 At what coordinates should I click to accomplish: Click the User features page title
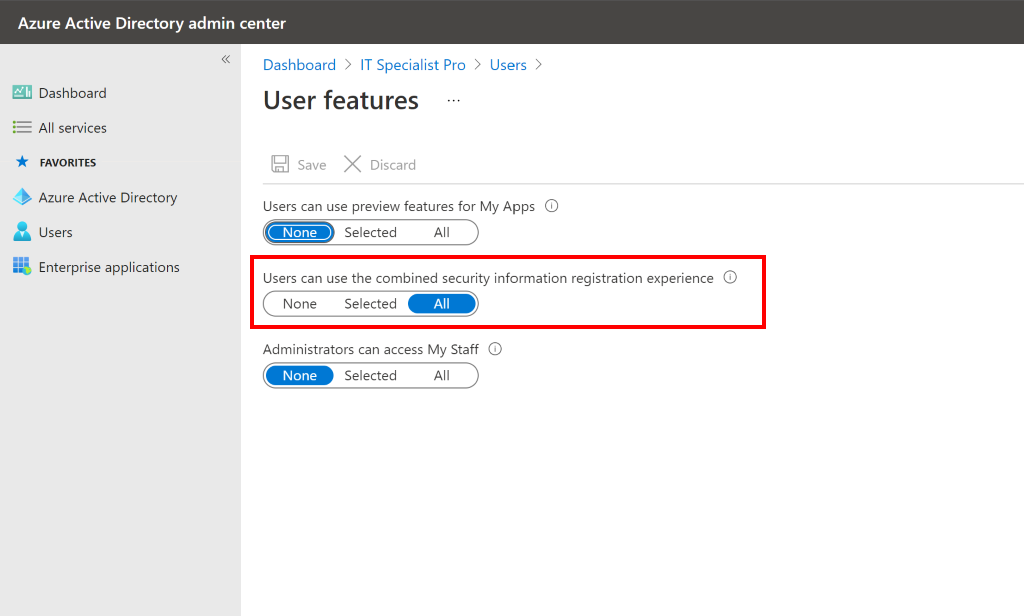click(x=341, y=101)
